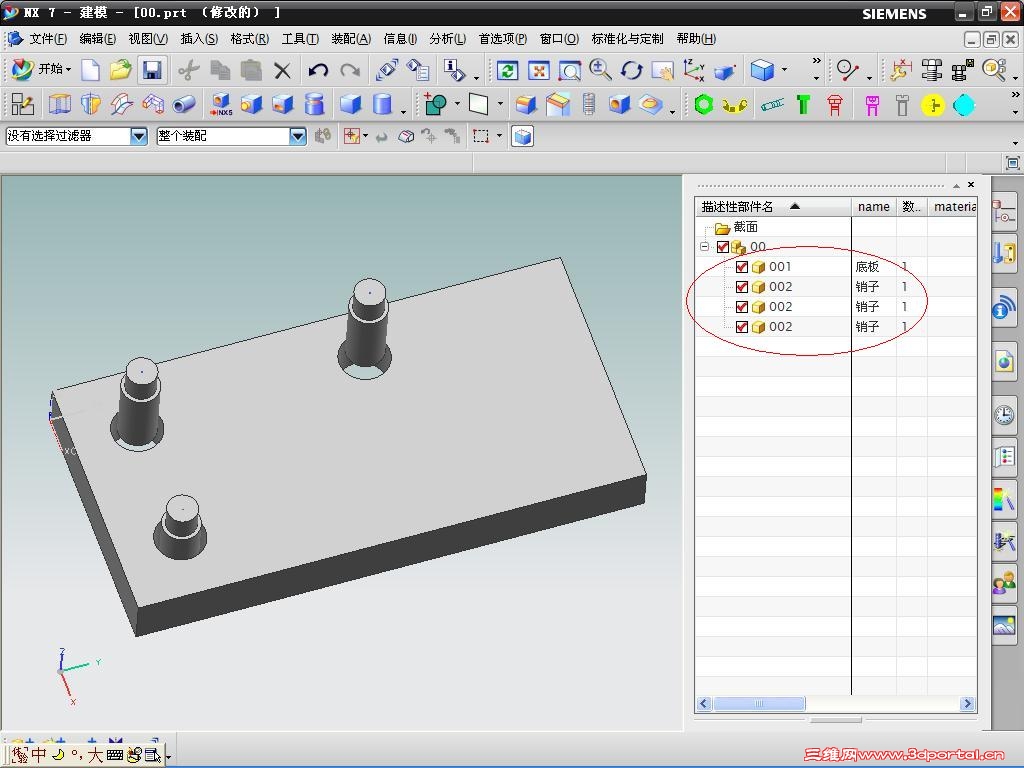The width and height of the screenshot is (1024, 768).
Task: Click the yellow circle icon
Action: click(933, 105)
